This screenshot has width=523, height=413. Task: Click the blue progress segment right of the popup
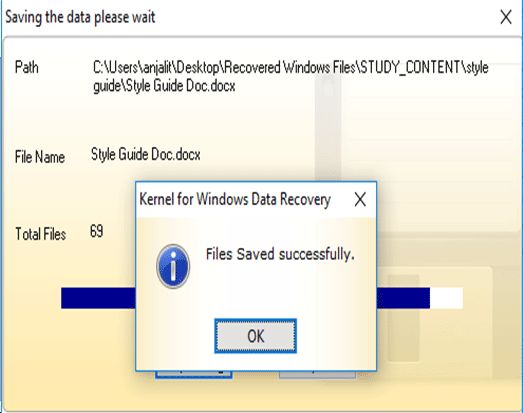pos(403,298)
